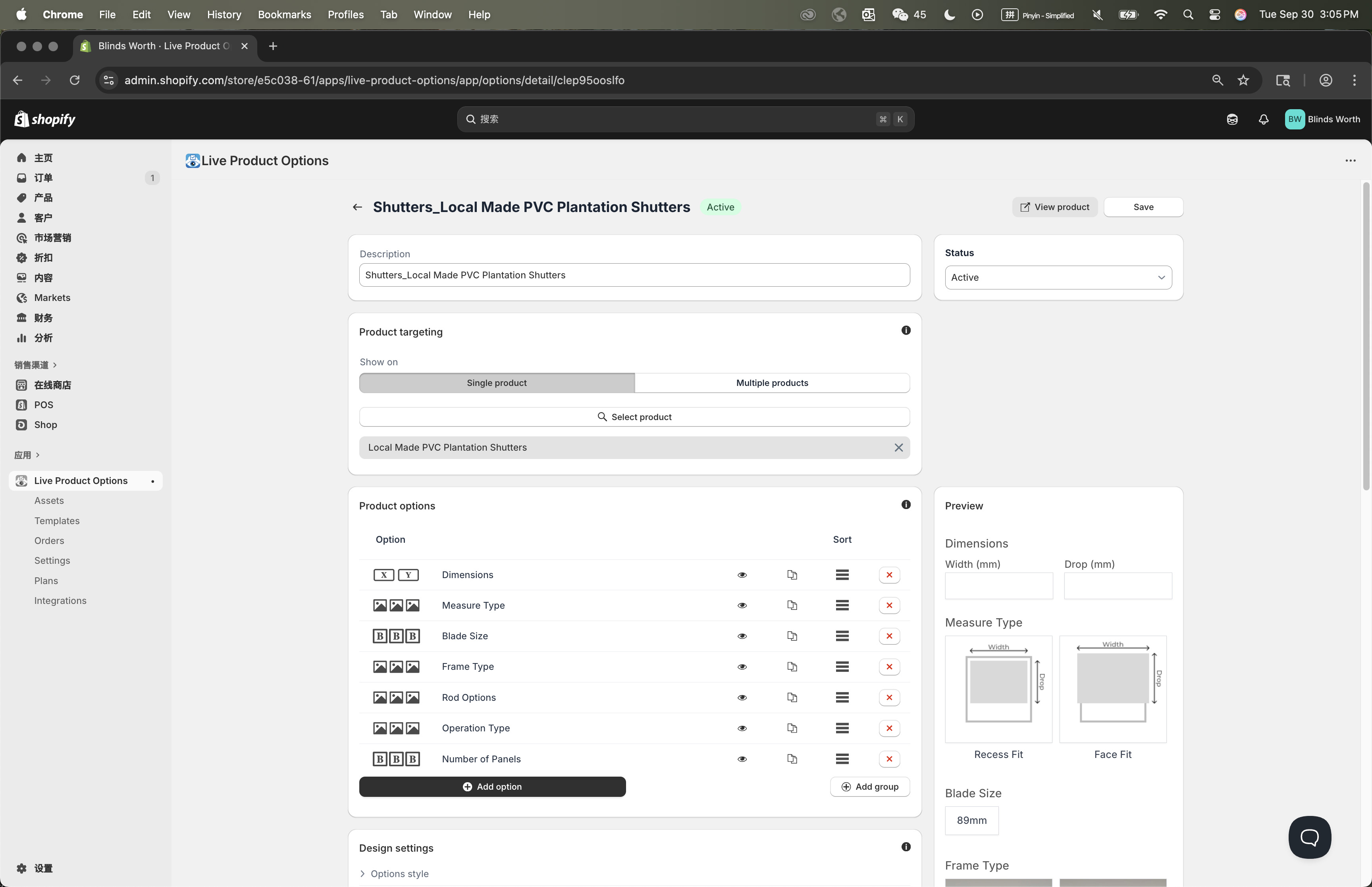Screen dimensions: 1372x887
Task: Delete the Blade Size option
Action: 889,636
